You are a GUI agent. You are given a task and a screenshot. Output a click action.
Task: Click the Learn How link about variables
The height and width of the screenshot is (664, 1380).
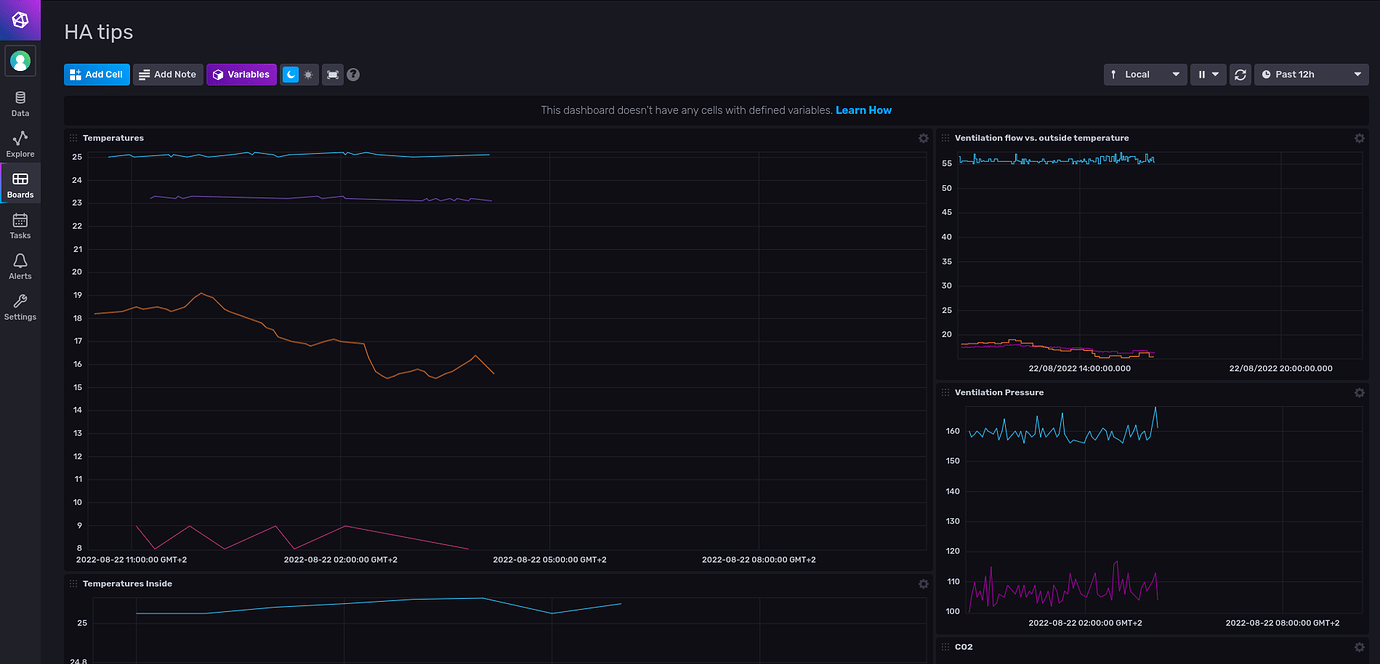[x=863, y=110]
